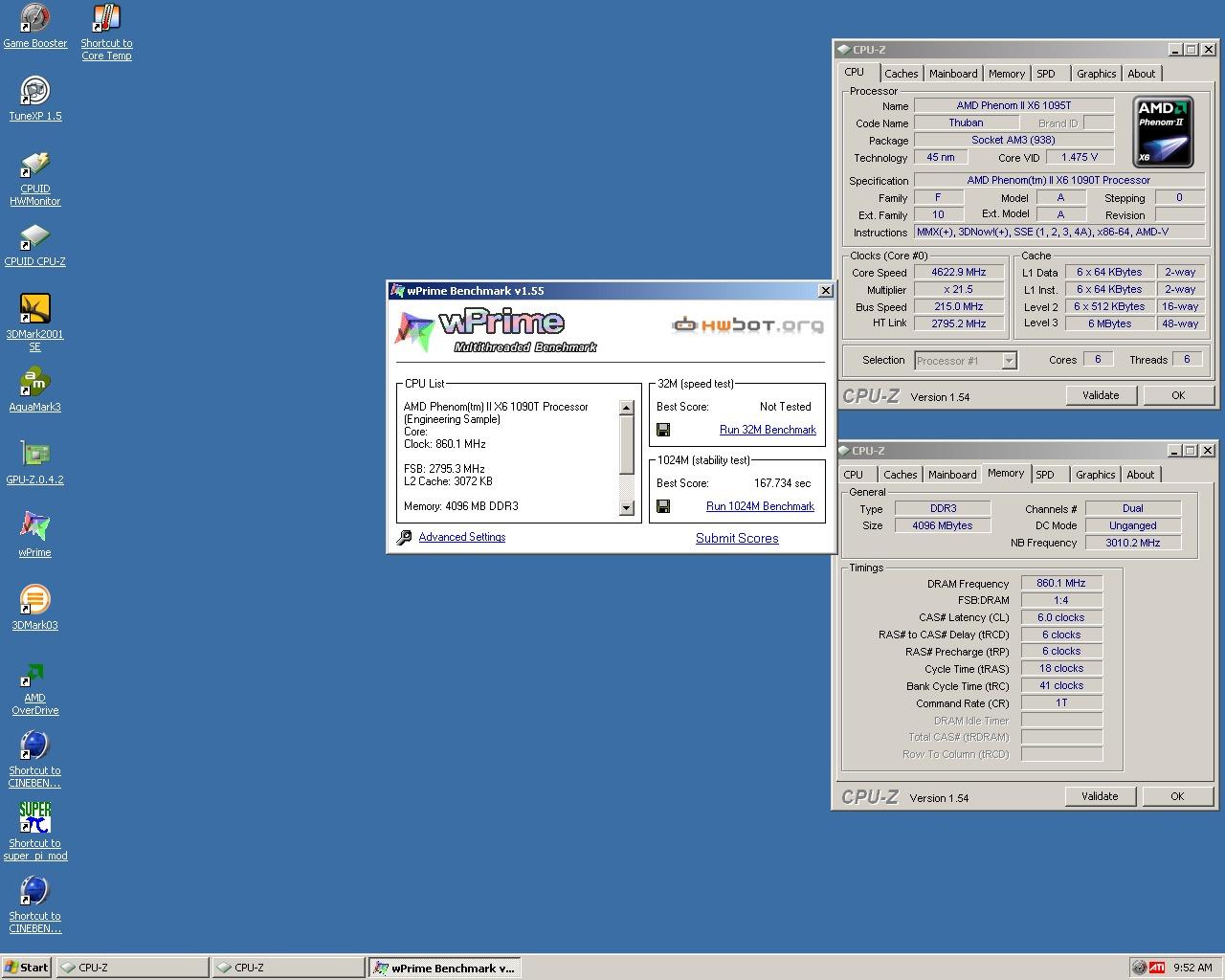
Task: Open GPU-Z.0.4.2 desktop icon
Action: pos(35,462)
